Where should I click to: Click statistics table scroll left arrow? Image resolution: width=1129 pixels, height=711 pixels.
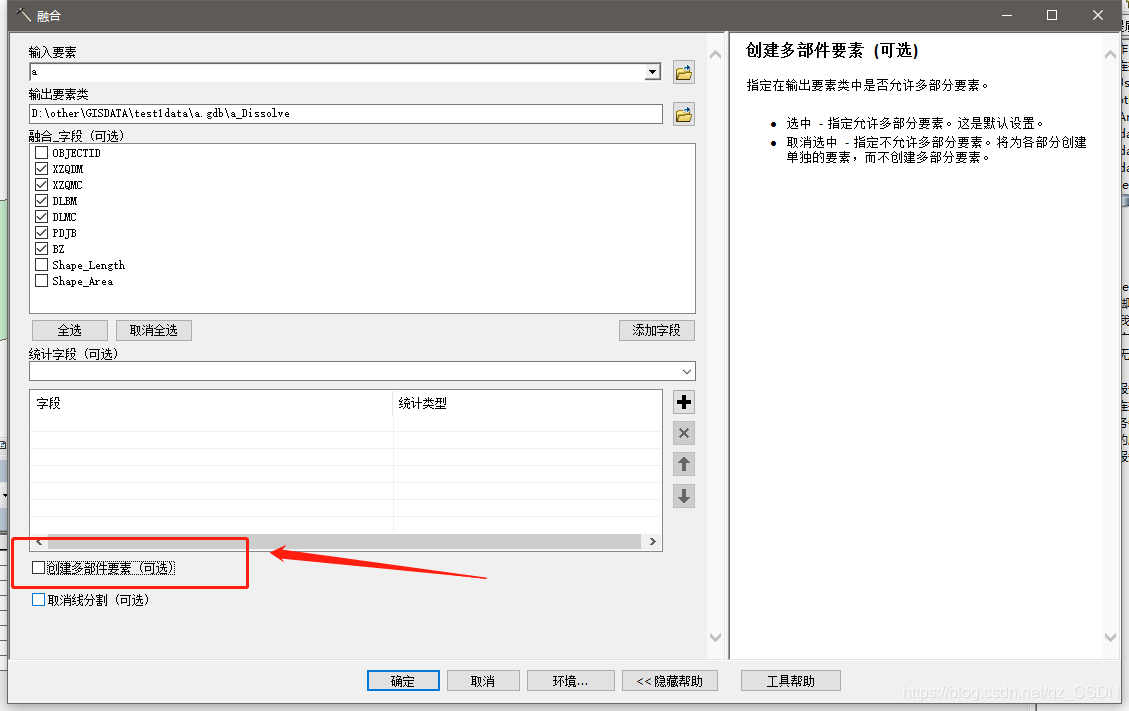click(x=39, y=541)
